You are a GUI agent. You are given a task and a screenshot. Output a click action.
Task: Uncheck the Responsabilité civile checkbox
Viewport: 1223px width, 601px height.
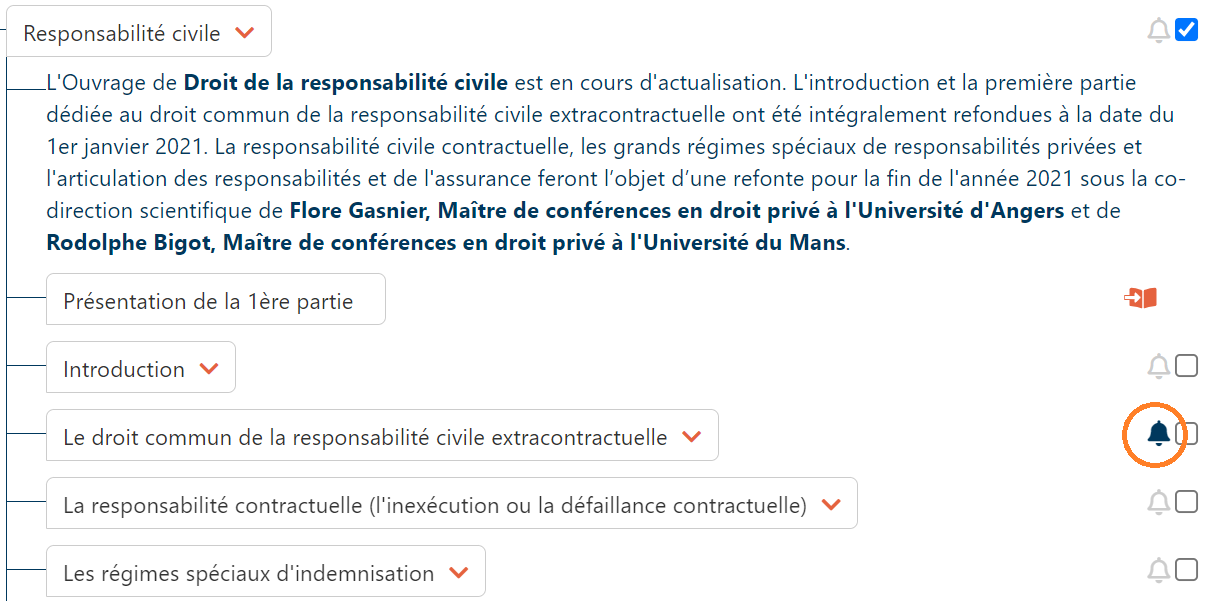(x=1187, y=30)
